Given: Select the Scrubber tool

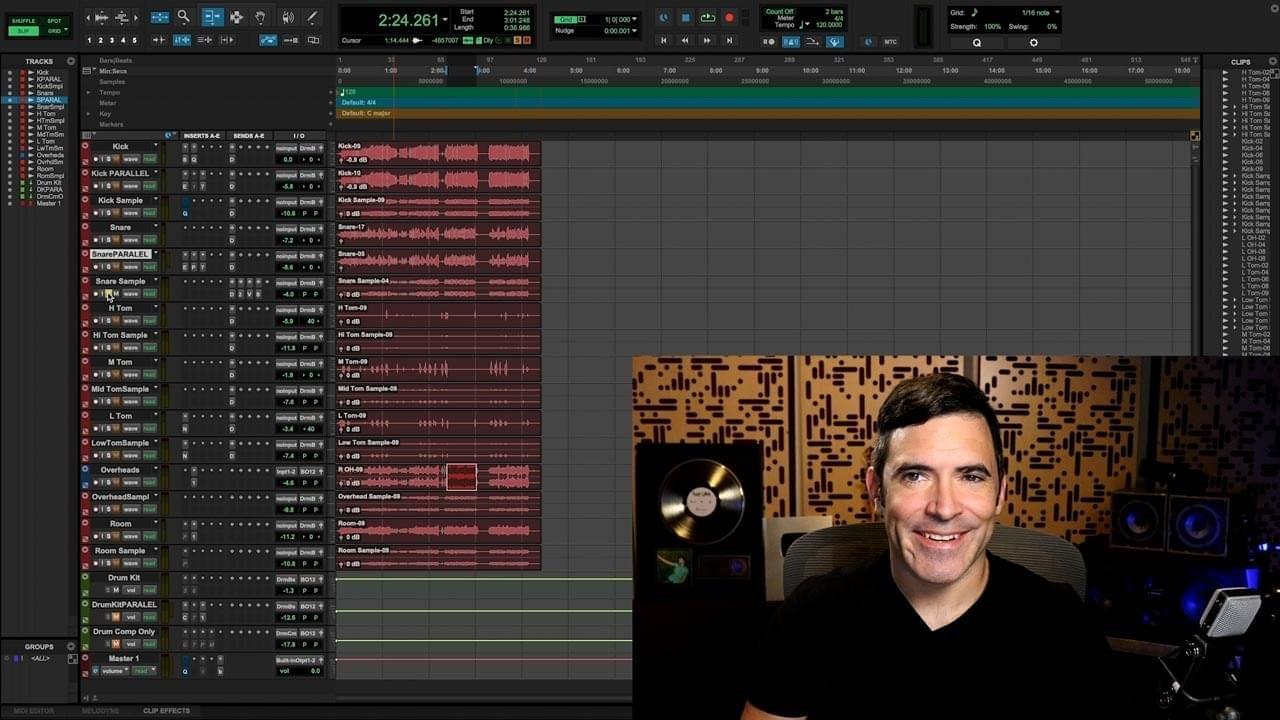Looking at the screenshot, I should [x=287, y=17].
